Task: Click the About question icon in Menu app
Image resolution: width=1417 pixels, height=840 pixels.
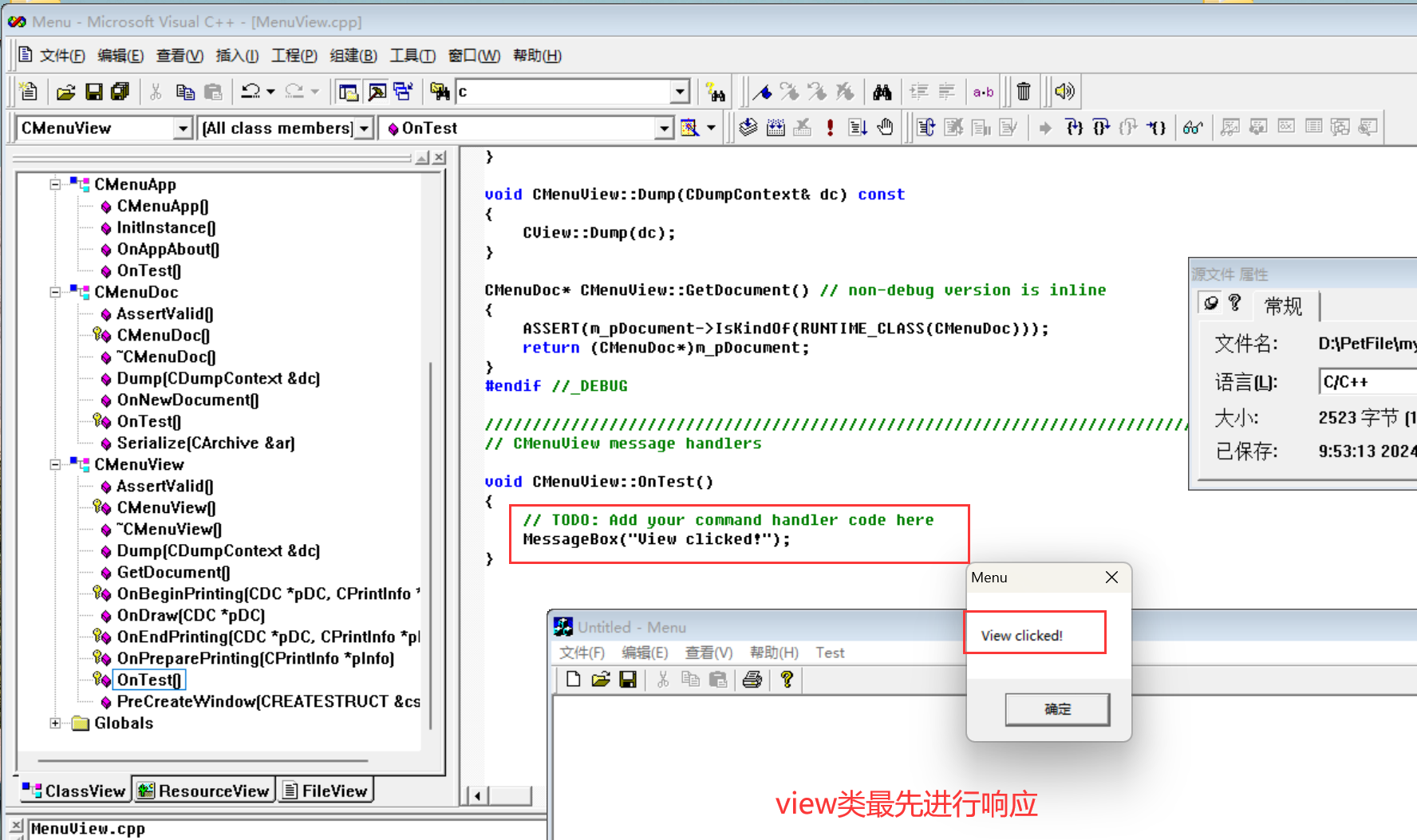Action: coord(787,679)
